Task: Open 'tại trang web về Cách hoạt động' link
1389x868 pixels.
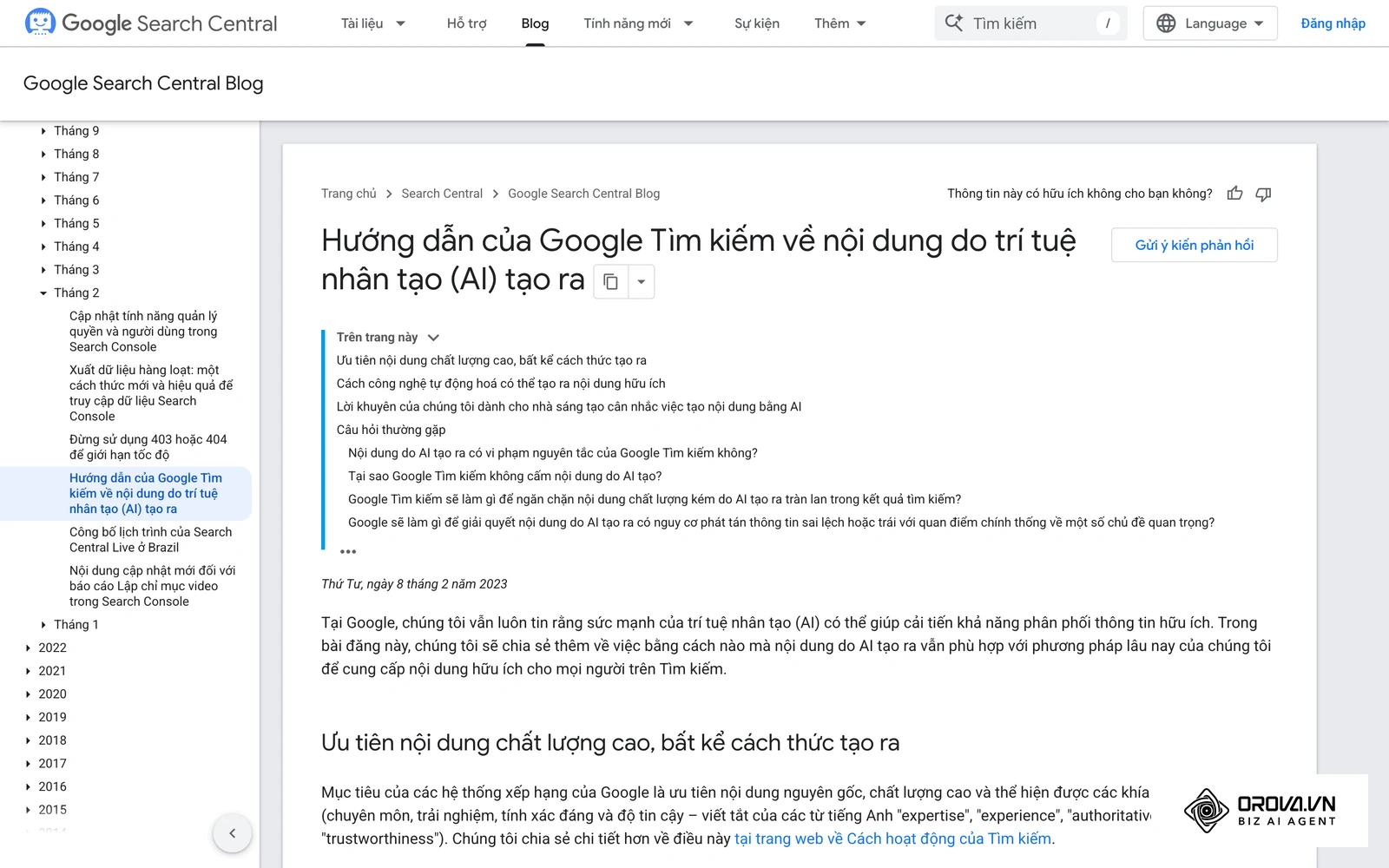Action: point(892,839)
